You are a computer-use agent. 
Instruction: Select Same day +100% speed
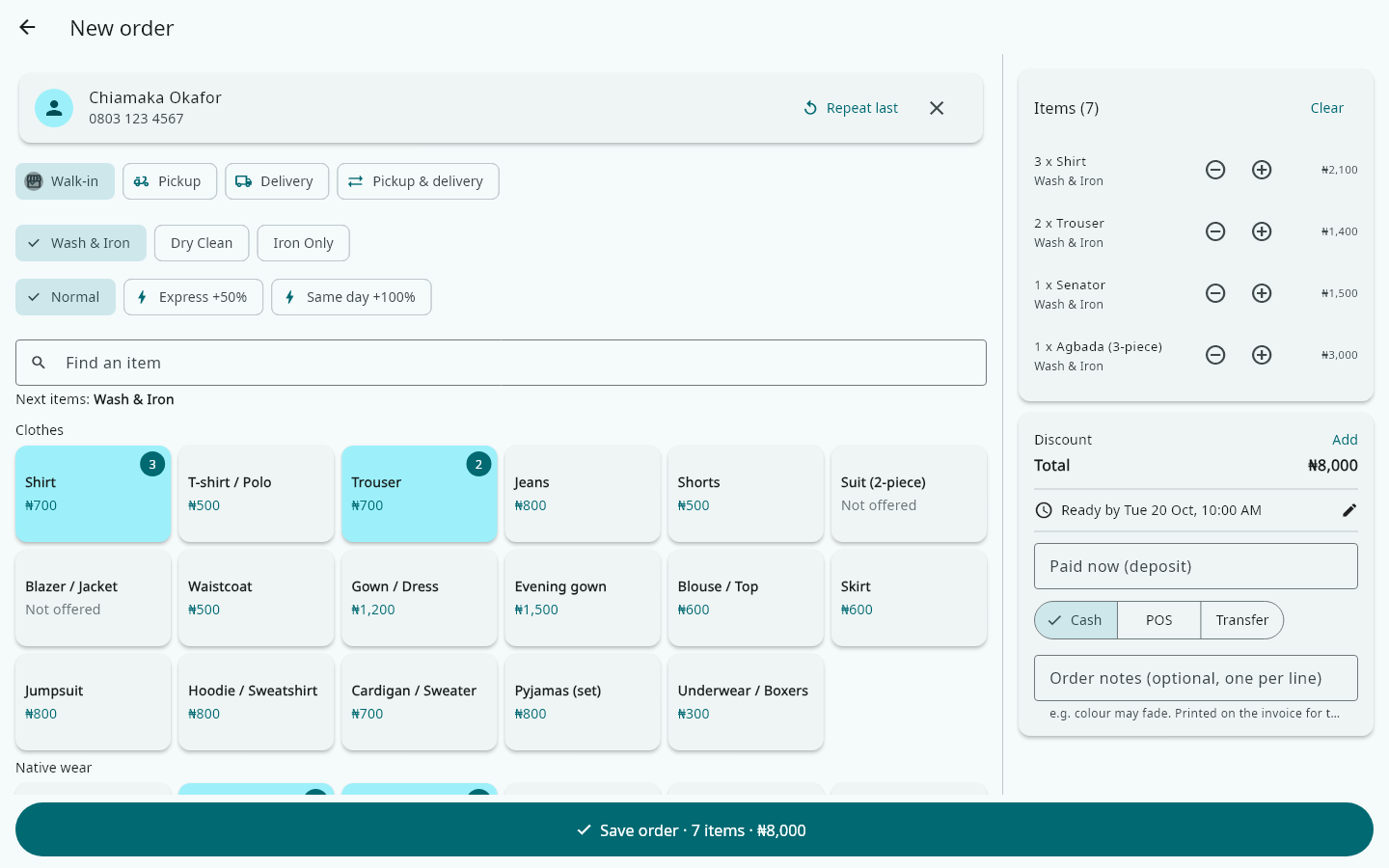tap(351, 297)
